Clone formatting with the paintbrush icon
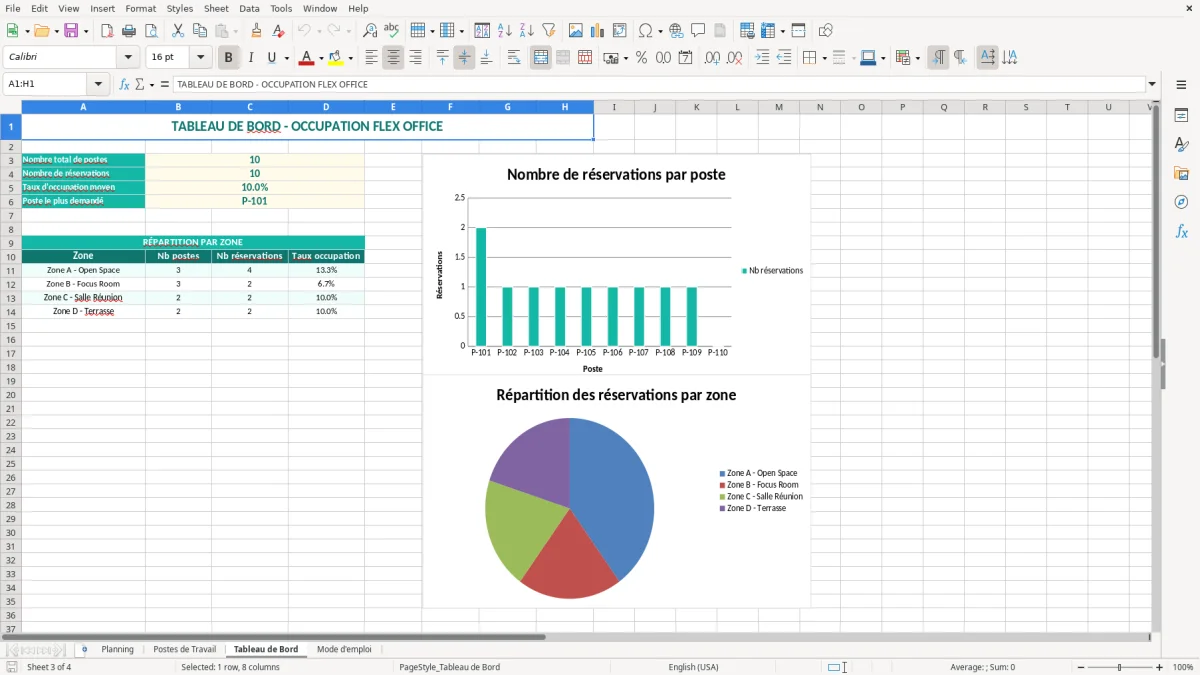This screenshot has width=1200, height=675. [x=257, y=31]
